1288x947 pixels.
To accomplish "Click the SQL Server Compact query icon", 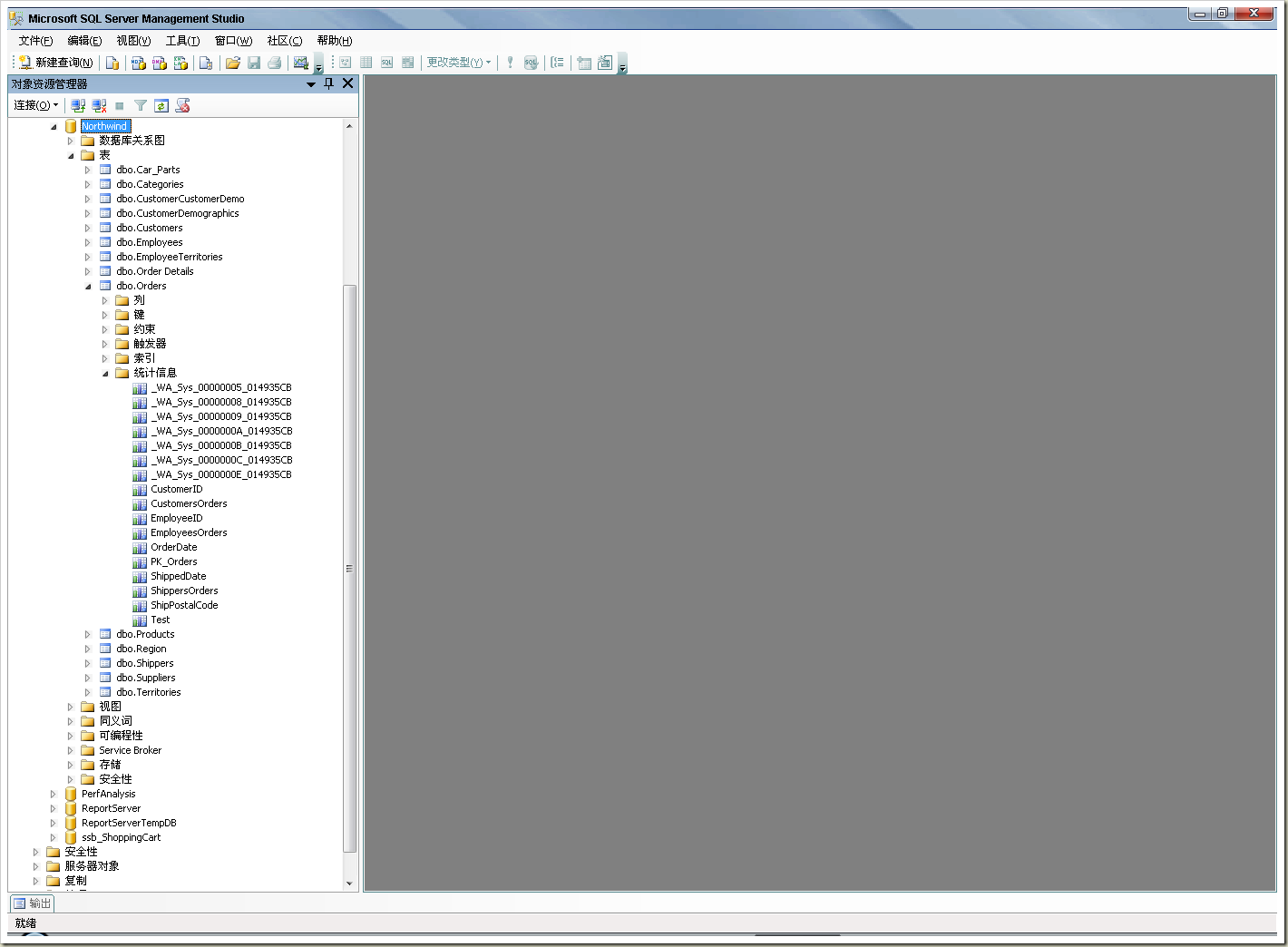I will tap(206, 63).
